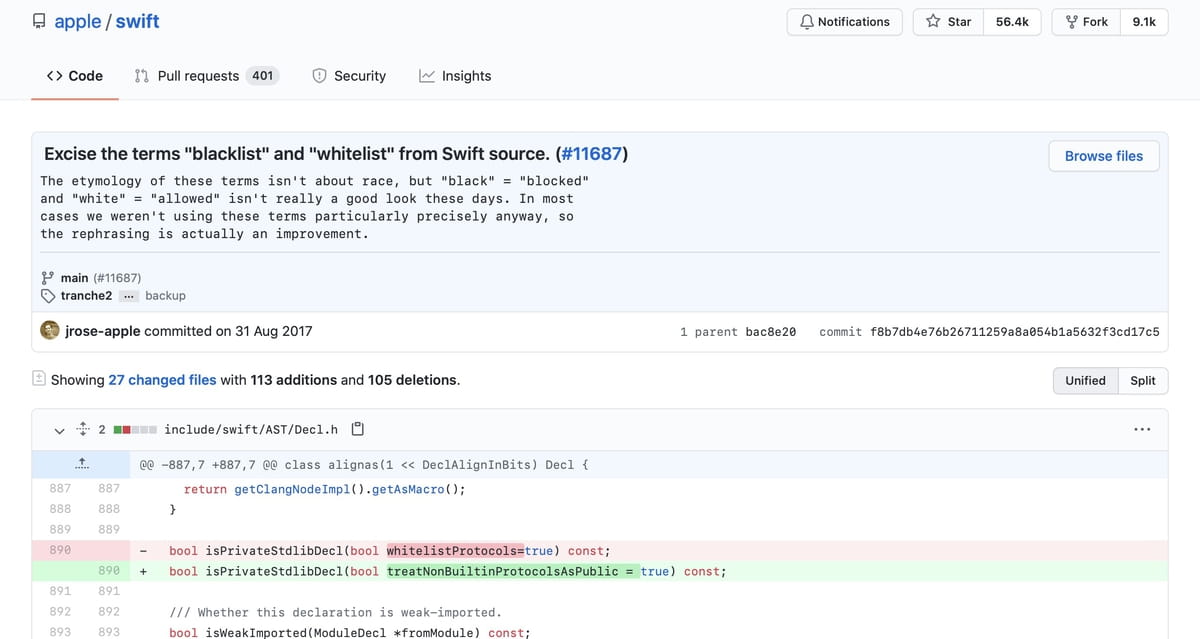Click jrose-apple's avatar image
Screen dimensions: 1200x639
pos(50,331)
